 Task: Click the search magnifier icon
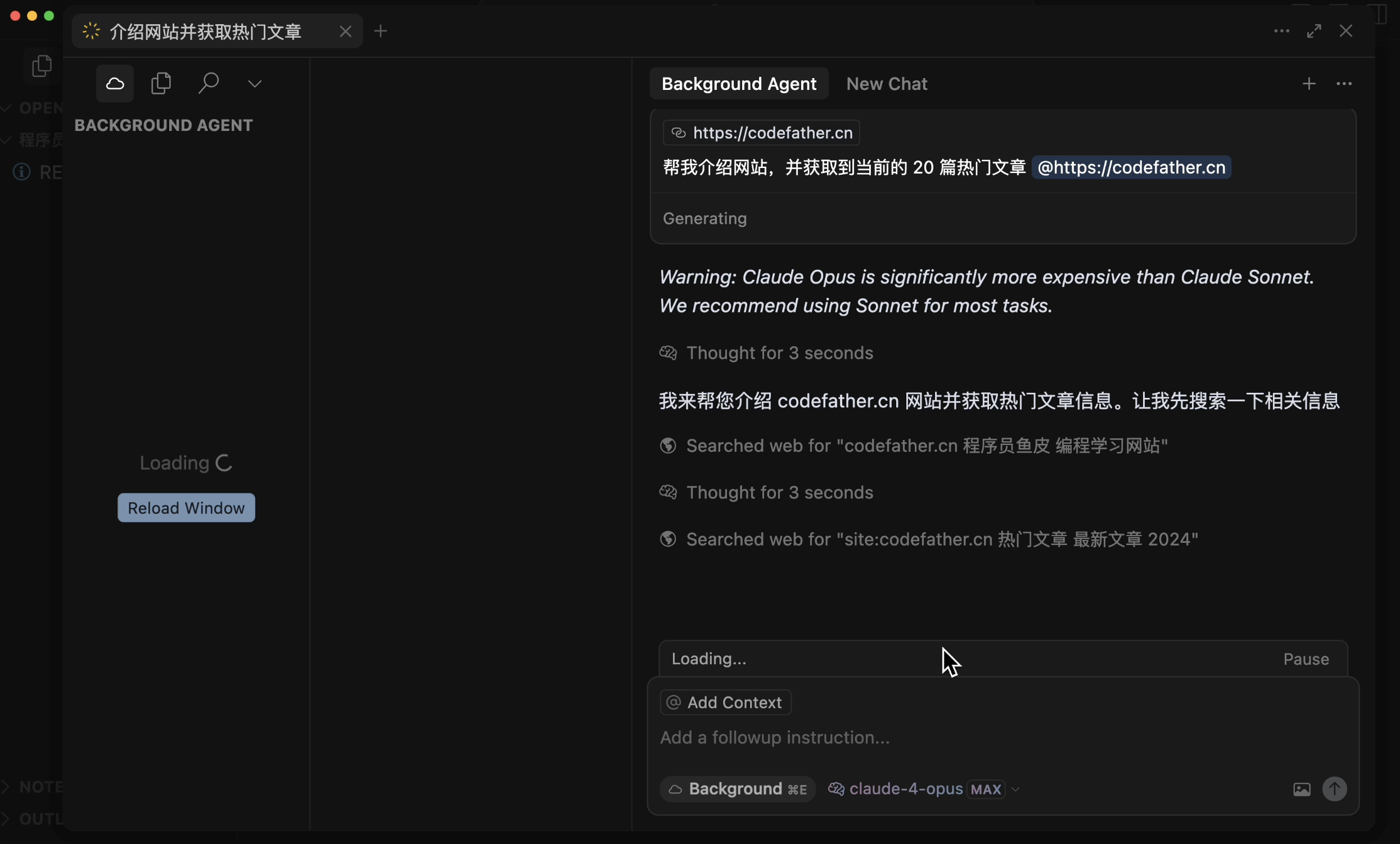coord(209,84)
